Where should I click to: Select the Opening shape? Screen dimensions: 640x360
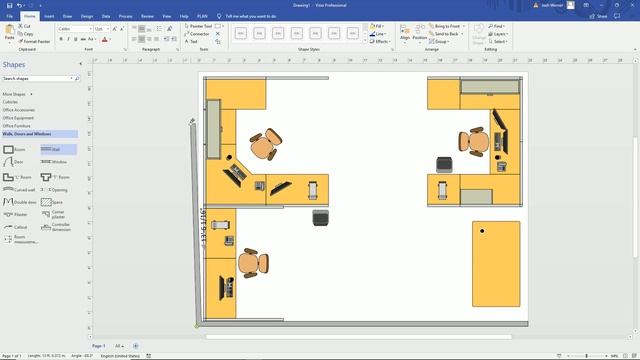click(x=55, y=190)
